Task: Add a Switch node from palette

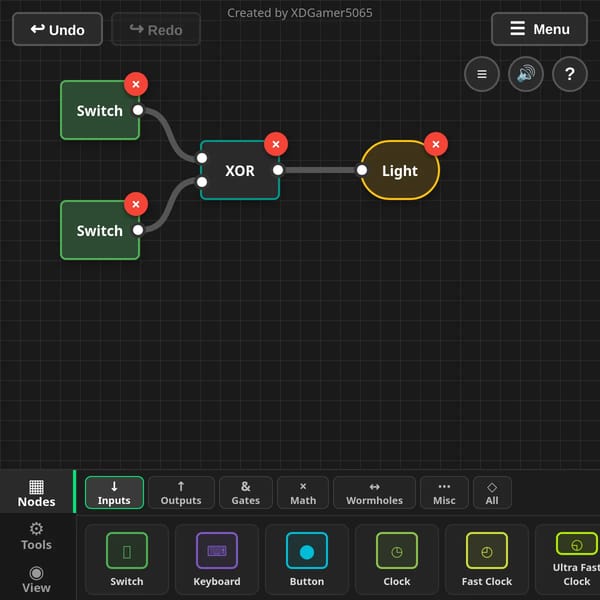Action: [127, 559]
